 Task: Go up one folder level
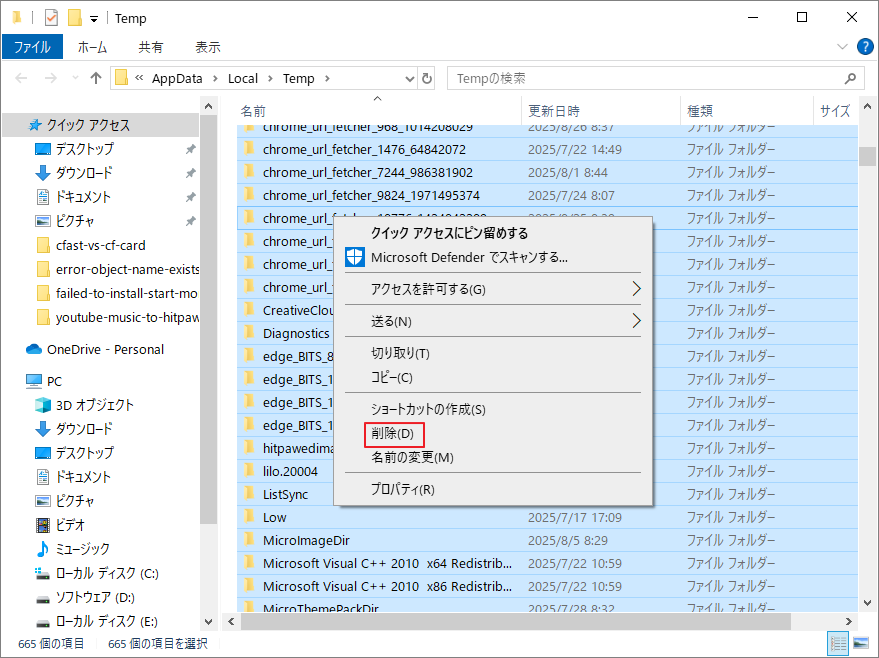[x=96, y=78]
